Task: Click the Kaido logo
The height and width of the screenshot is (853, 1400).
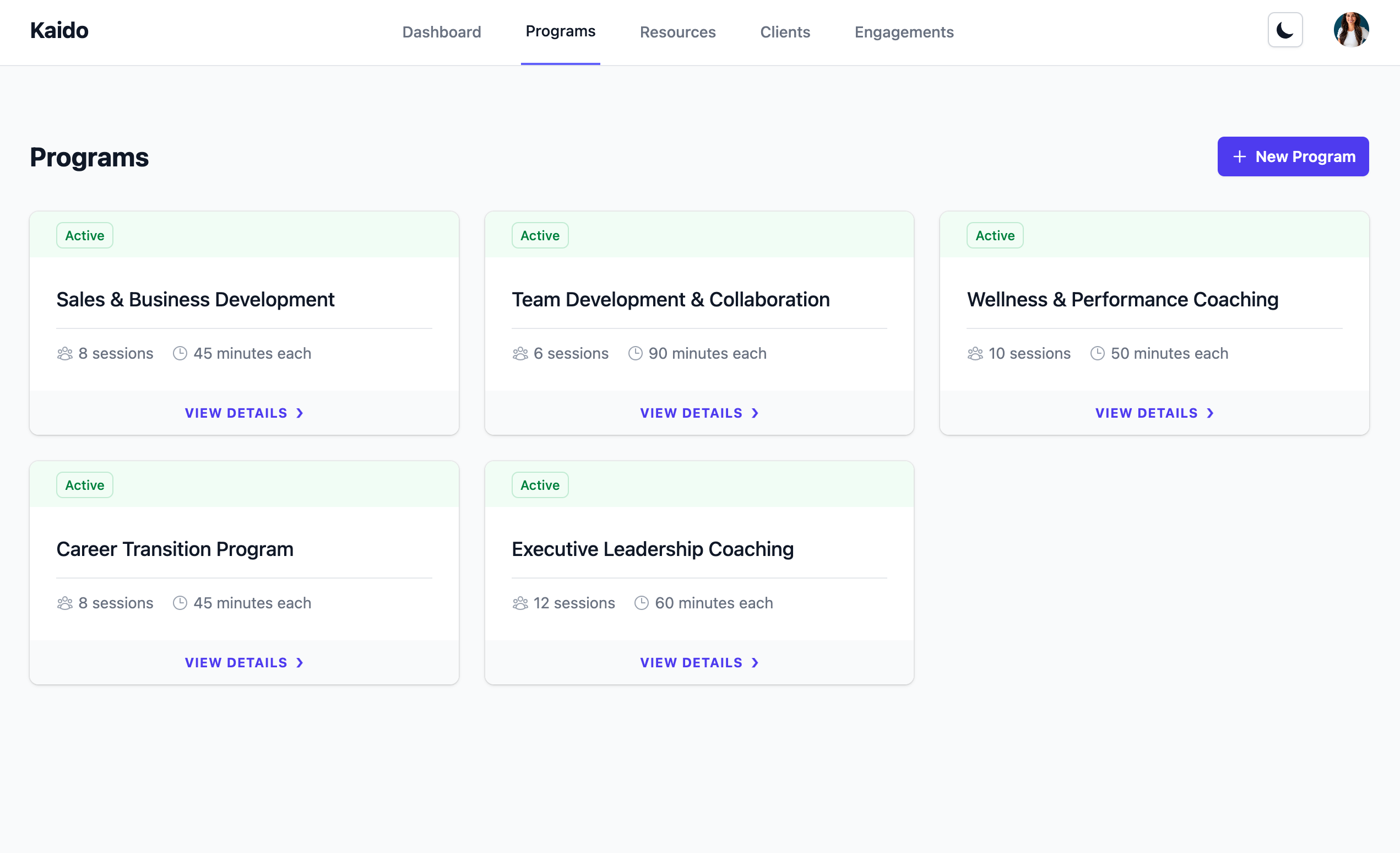Action: (59, 31)
